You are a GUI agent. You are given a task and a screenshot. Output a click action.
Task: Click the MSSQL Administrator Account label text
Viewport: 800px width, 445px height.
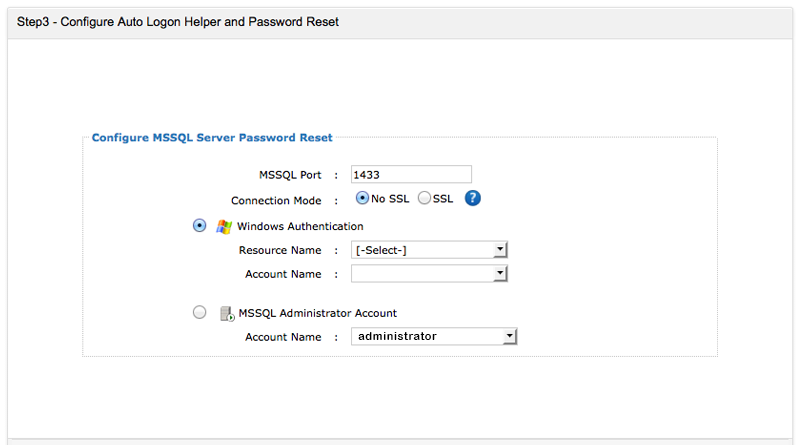[318, 313]
